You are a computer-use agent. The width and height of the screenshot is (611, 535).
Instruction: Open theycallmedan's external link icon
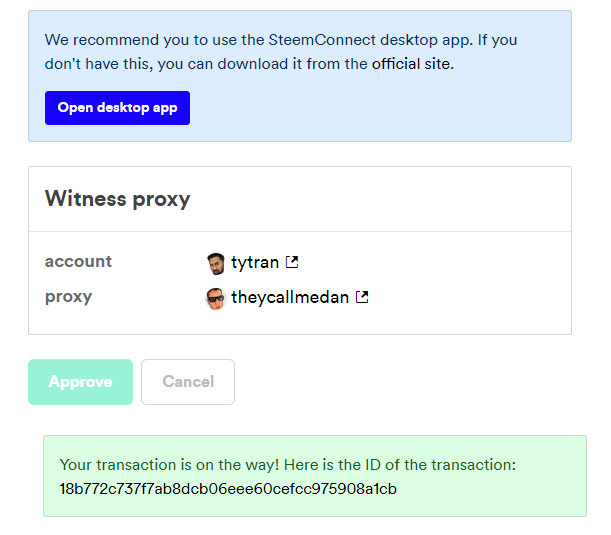[x=362, y=297]
